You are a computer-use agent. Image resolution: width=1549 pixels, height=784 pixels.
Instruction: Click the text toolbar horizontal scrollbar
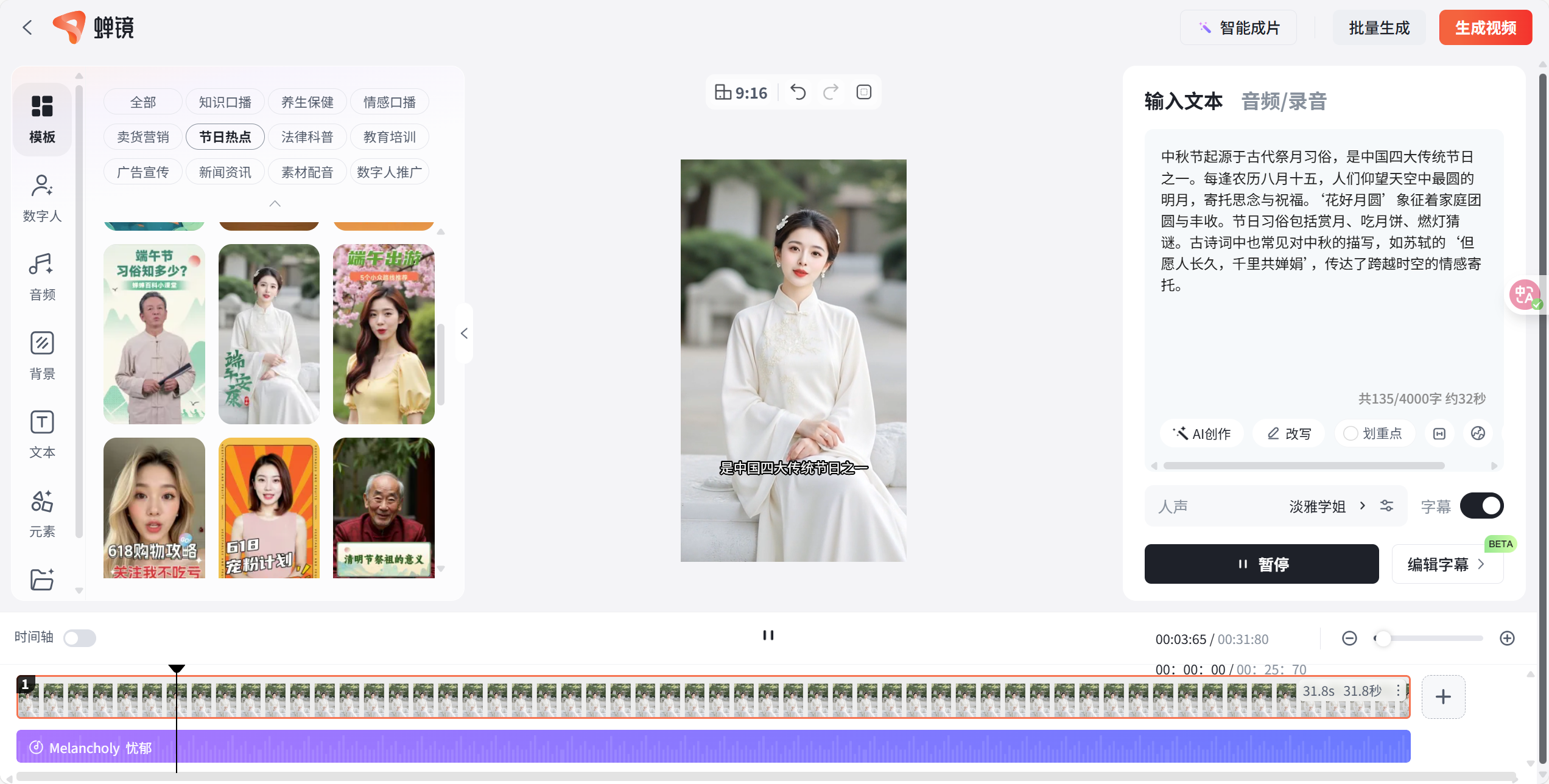(x=1304, y=466)
